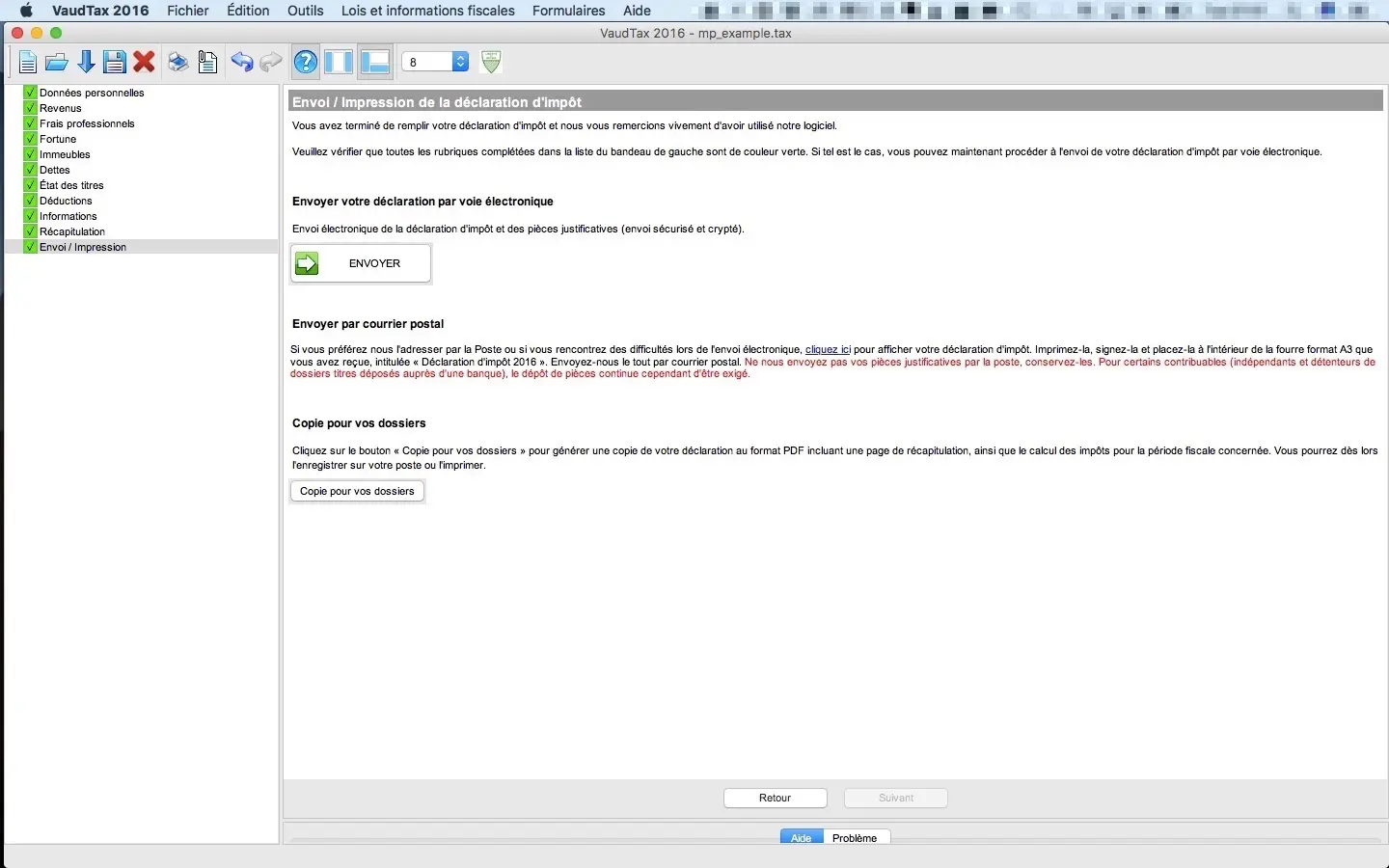Select Récapitulation in the sidebar
Viewport: 1389px width, 868px height.
coord(72,231)
